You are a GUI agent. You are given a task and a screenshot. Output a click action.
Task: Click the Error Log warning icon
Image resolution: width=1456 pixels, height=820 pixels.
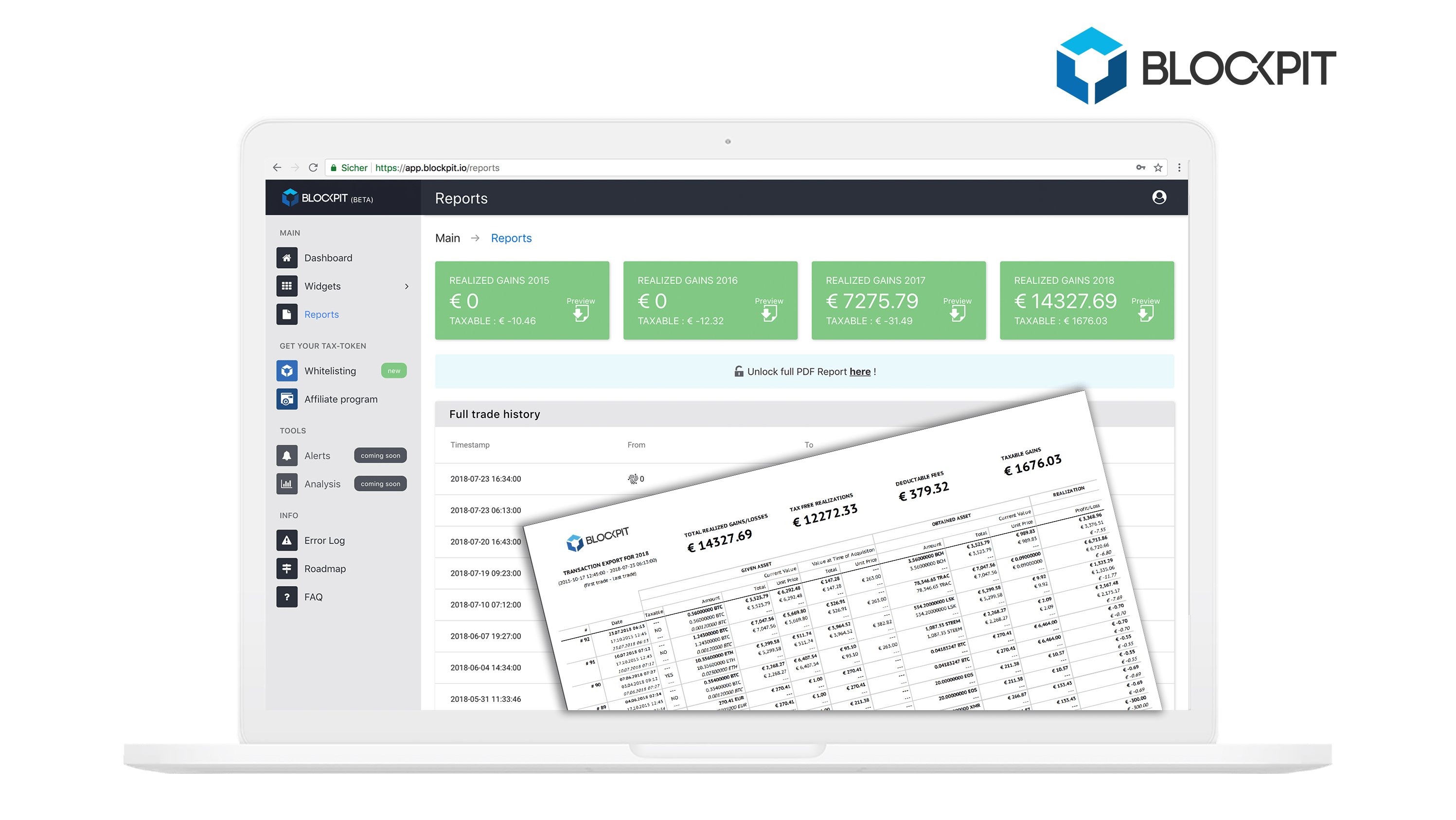point(286,540)
